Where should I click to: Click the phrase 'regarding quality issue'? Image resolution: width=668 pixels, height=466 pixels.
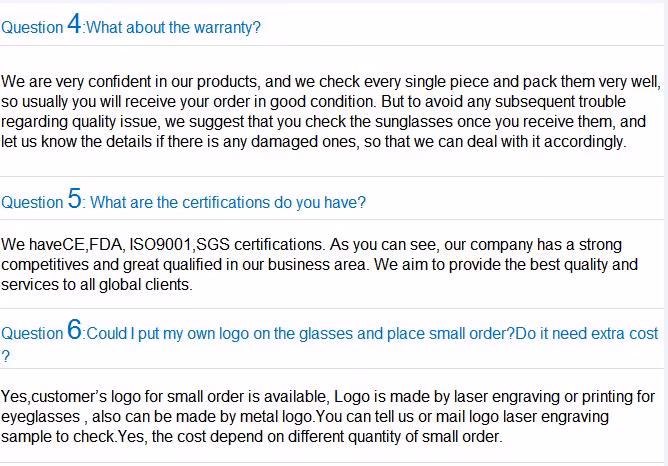click(x=81, y=121)
